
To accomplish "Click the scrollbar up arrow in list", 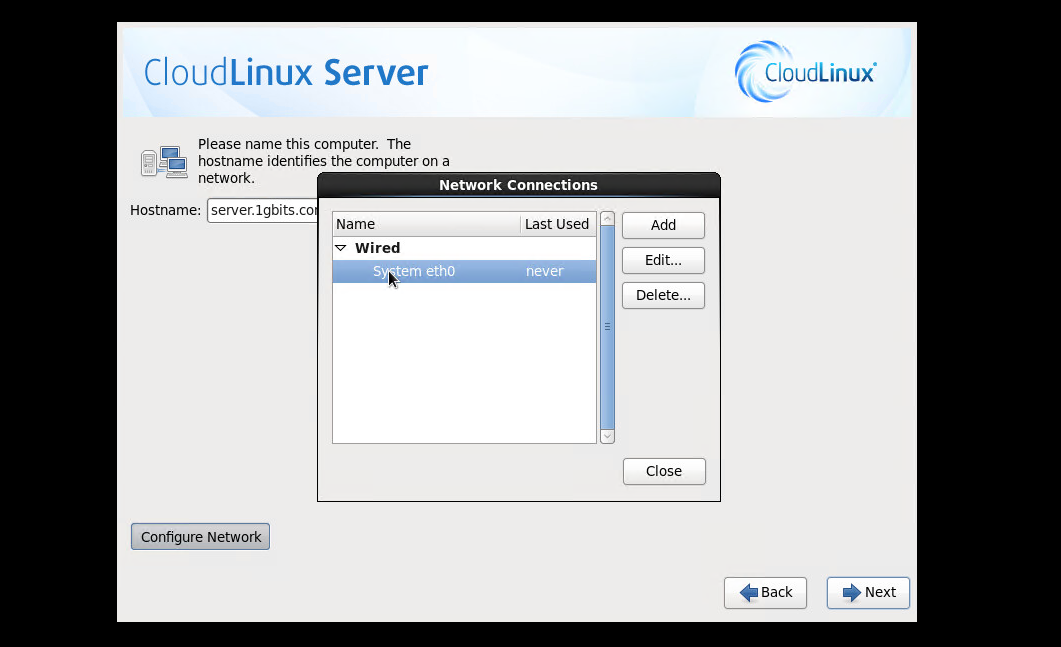I will (x=607, y=219).
